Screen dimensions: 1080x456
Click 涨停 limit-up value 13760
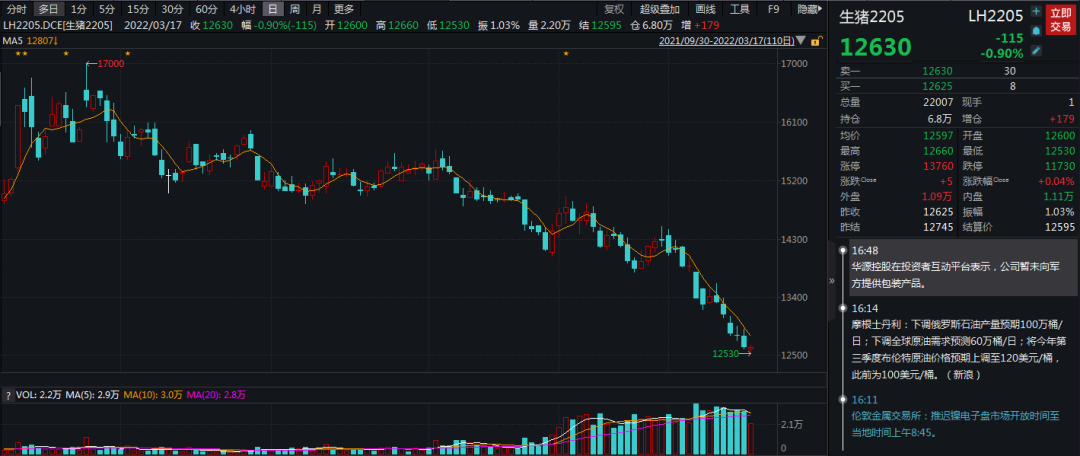tap(937, 166)
